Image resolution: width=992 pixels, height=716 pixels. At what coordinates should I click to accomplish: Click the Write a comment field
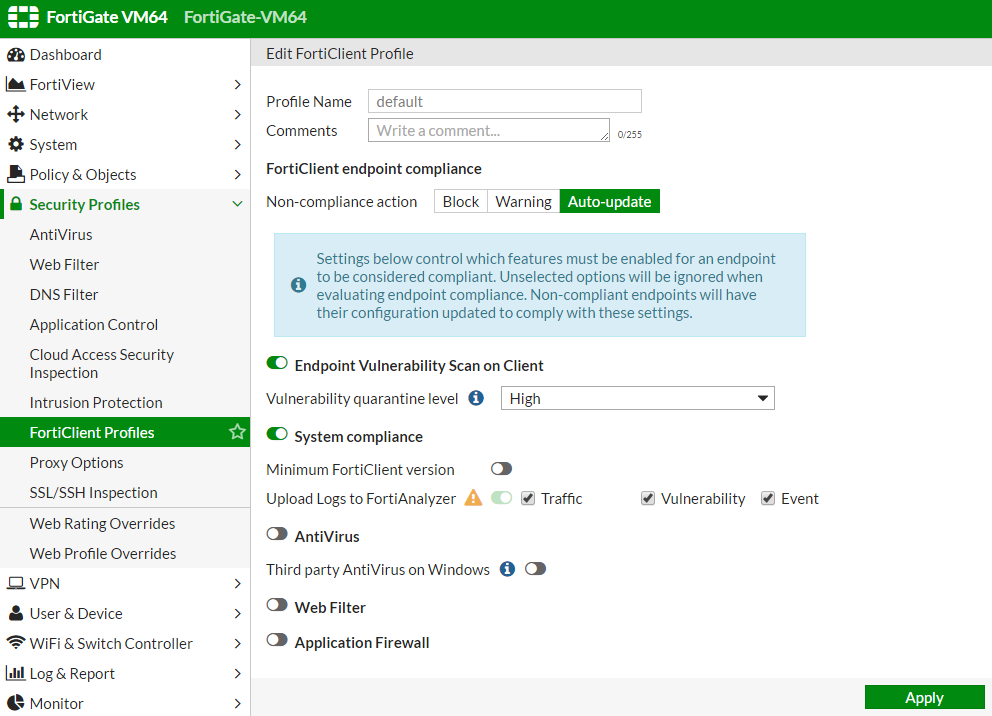point(488,130)
